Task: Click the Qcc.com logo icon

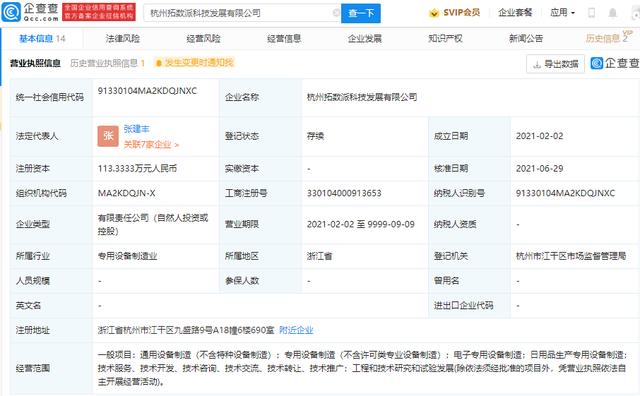Action: 11,12
